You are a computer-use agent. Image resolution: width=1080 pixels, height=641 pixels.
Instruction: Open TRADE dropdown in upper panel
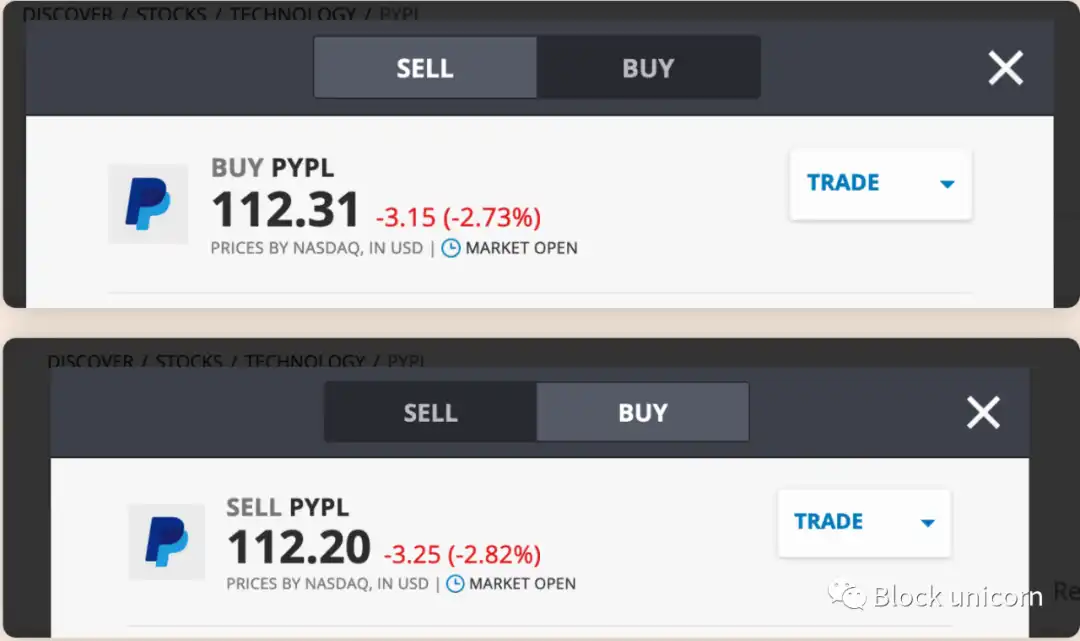pyautogui.click(x=880, y=184)
